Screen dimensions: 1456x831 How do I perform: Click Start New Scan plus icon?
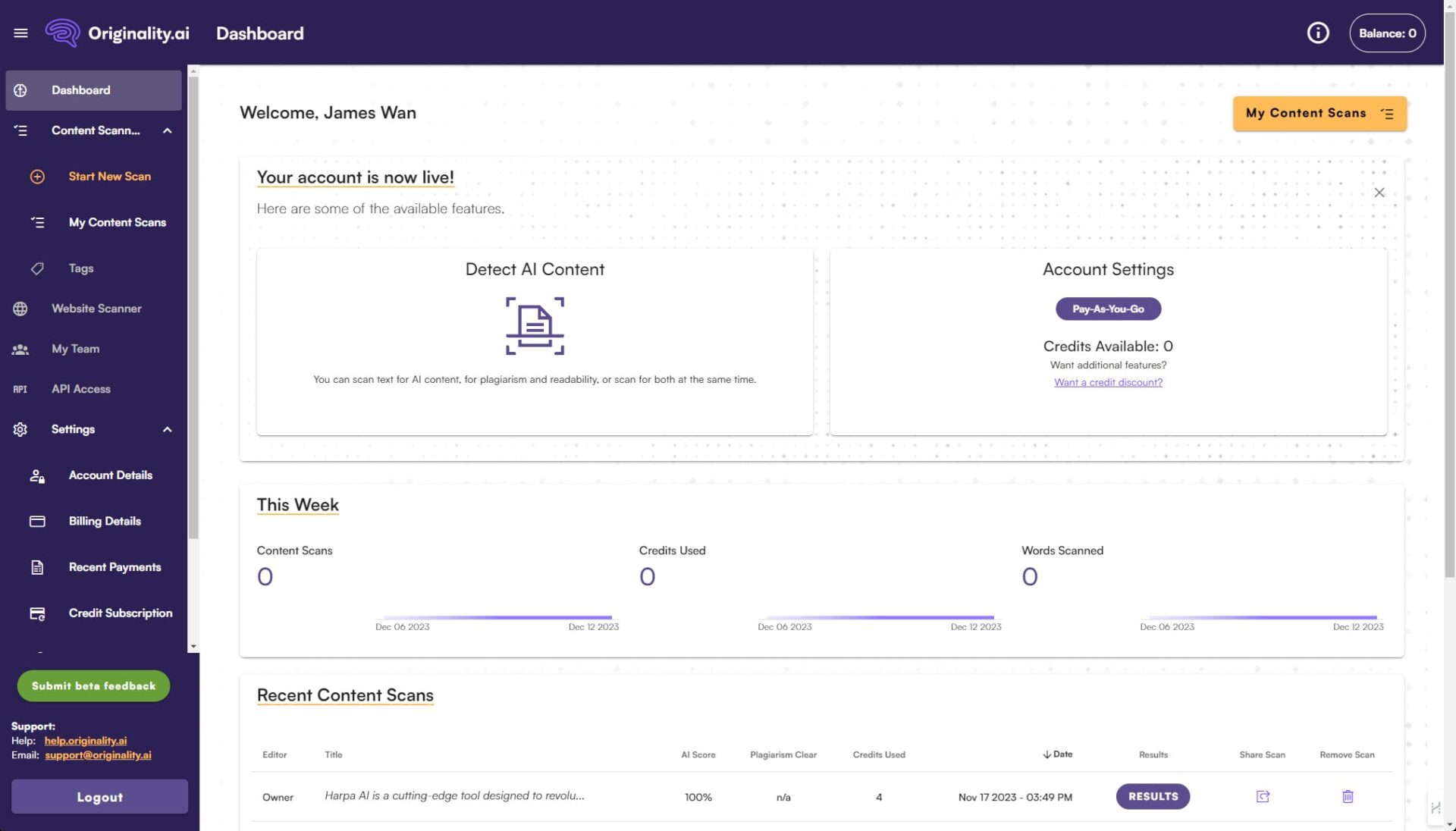coord(37,177)
